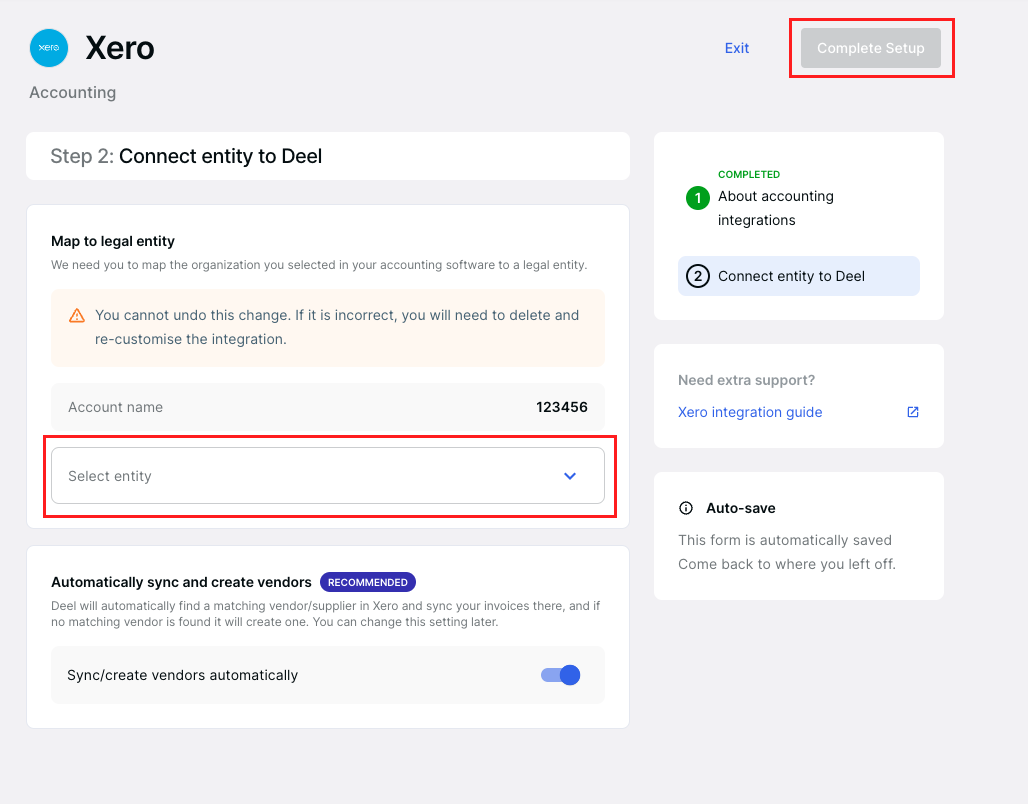Click the green step 1 completed circle
This screenshot has width=1028, height=804.
click(x=698, y=197)
